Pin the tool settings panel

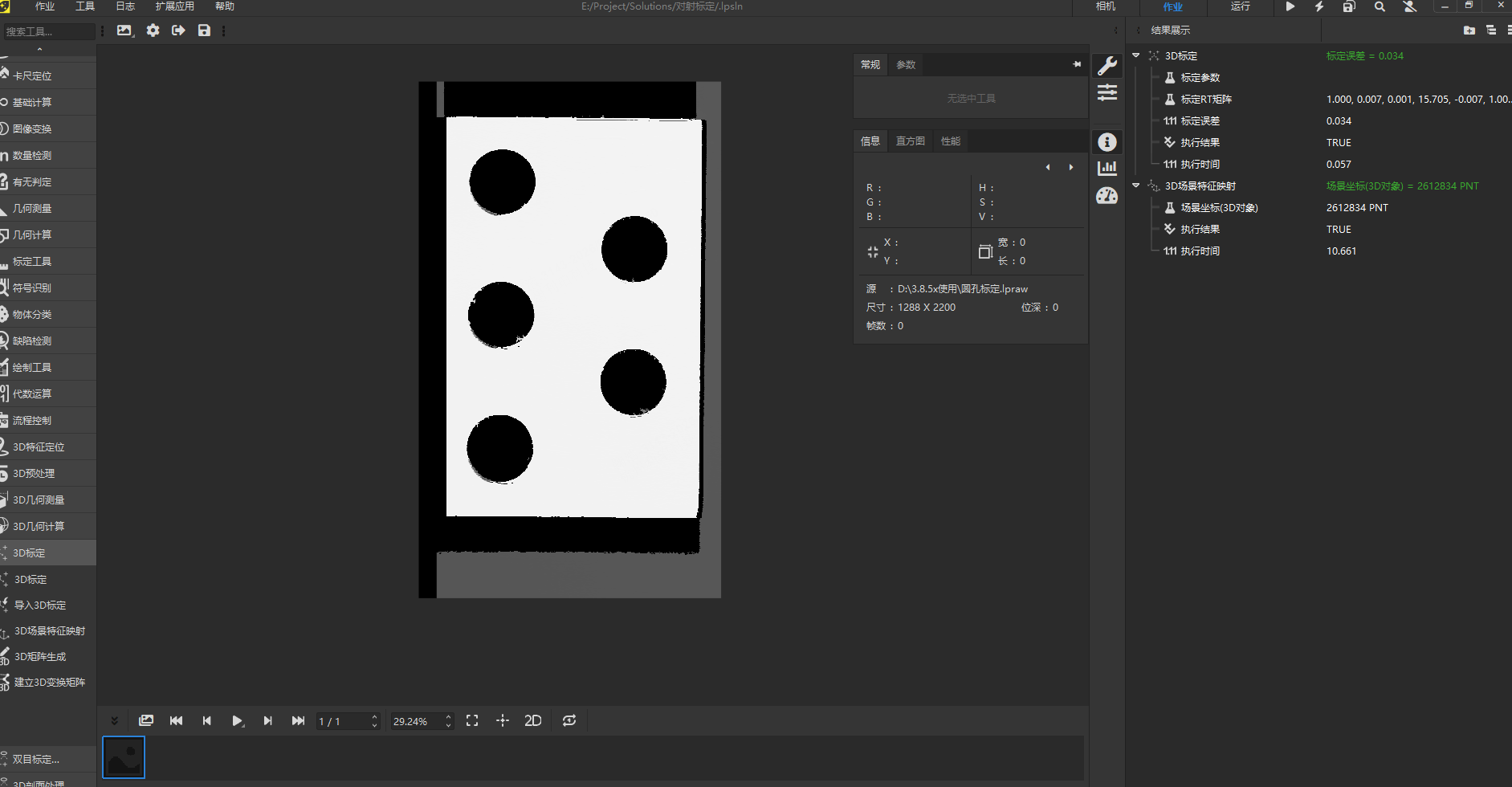1077,64
